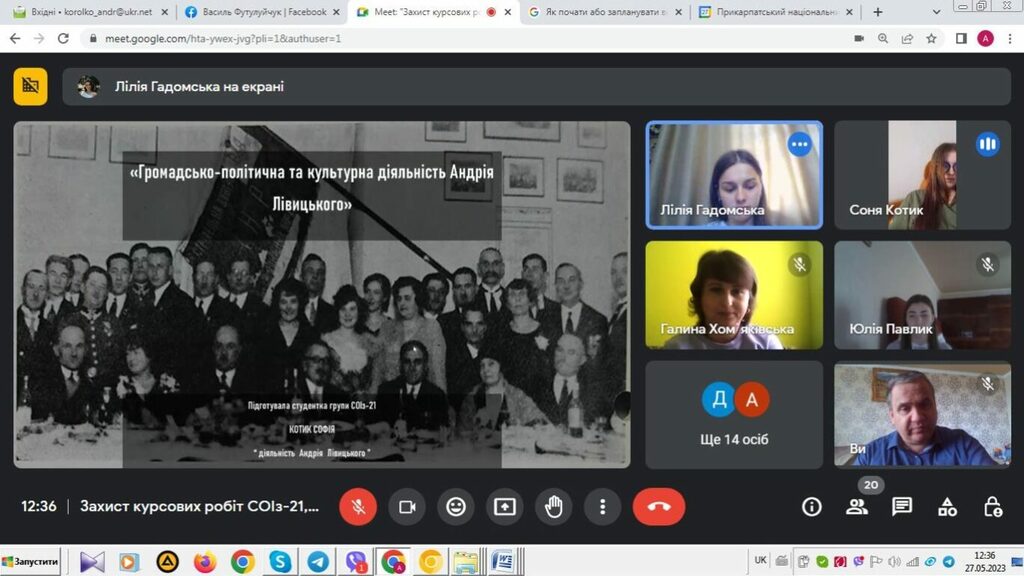Open the activities panel icon

[947, 507]
